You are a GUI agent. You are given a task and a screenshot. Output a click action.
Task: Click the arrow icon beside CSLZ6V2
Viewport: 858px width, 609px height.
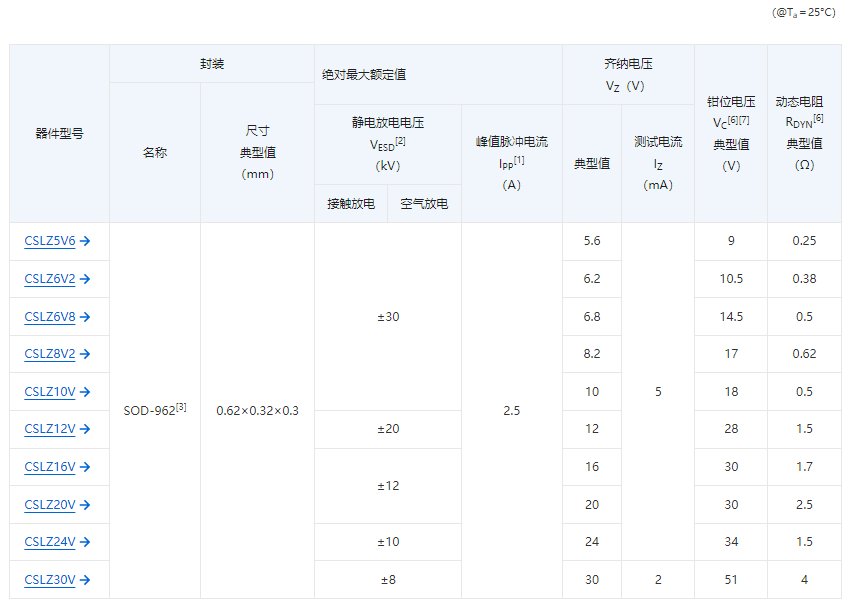[85, 279]
